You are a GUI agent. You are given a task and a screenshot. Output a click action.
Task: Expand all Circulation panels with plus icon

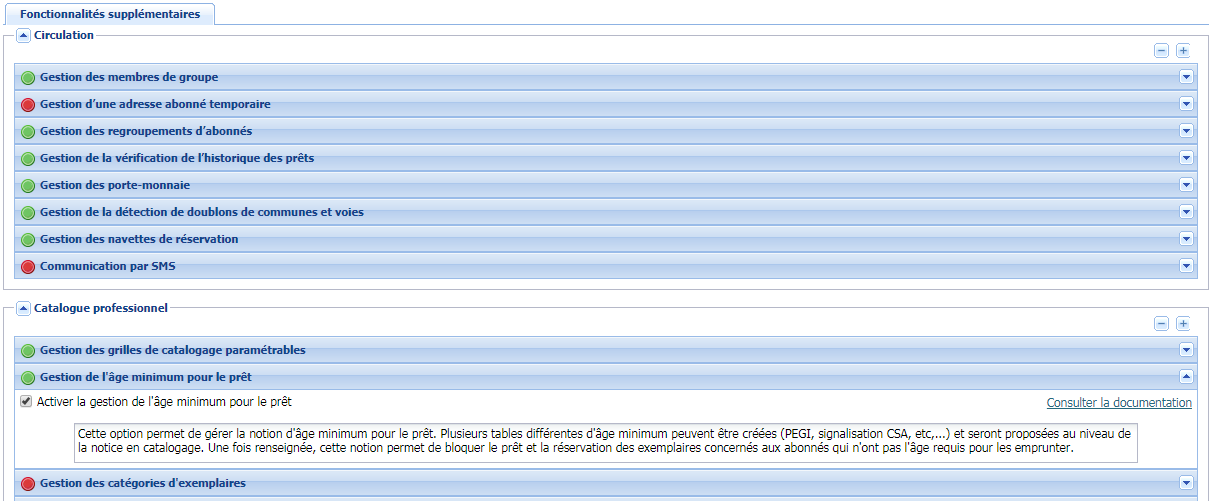click(1183, 51)
